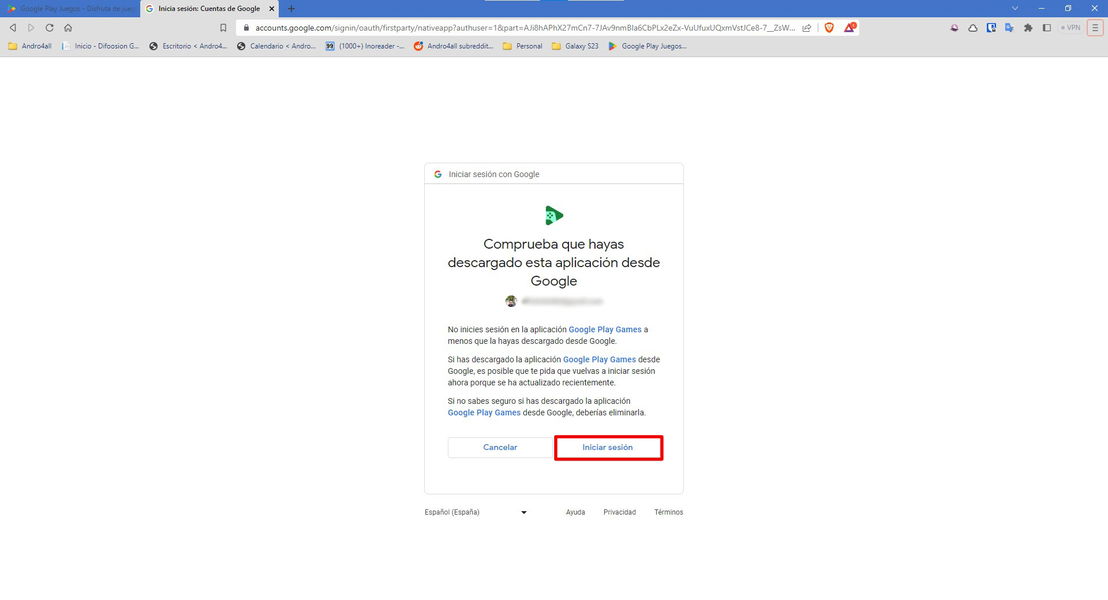Screen dimensions: 1108x600
Task: Open the Galaxy S23 bookmarks folder
Action: (574, 46)
